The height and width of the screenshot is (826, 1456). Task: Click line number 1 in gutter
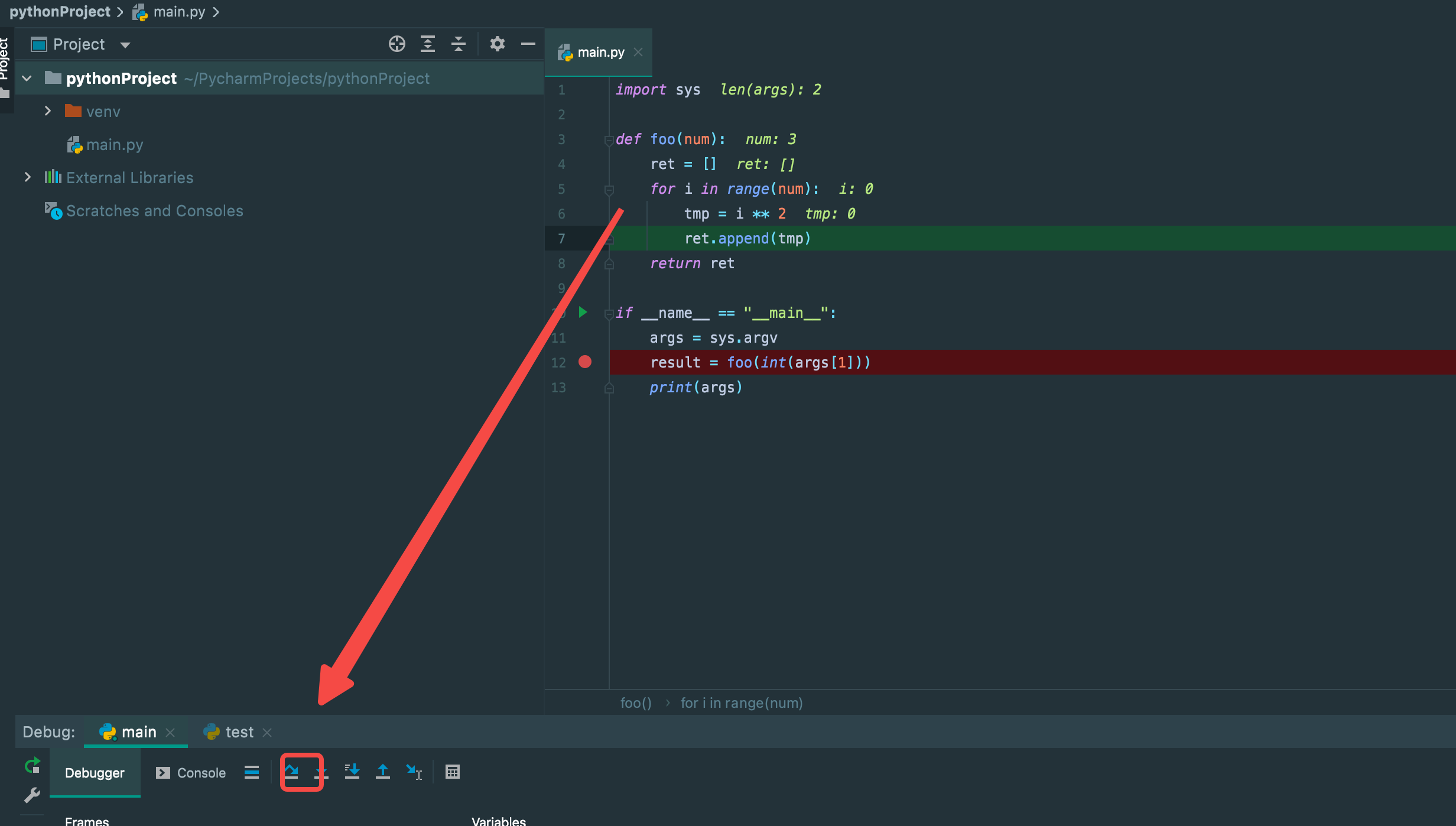561,90
